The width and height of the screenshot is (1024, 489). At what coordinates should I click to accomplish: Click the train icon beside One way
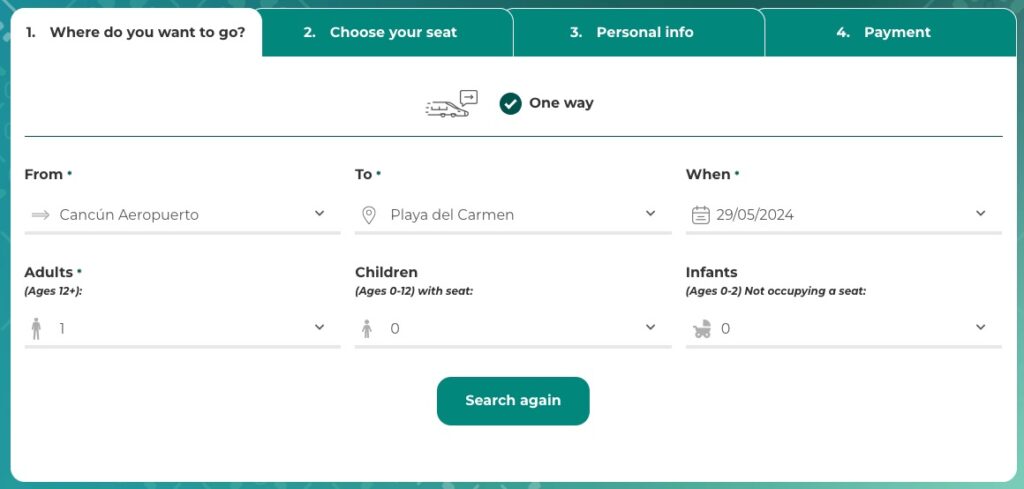(x=451, y=104)
